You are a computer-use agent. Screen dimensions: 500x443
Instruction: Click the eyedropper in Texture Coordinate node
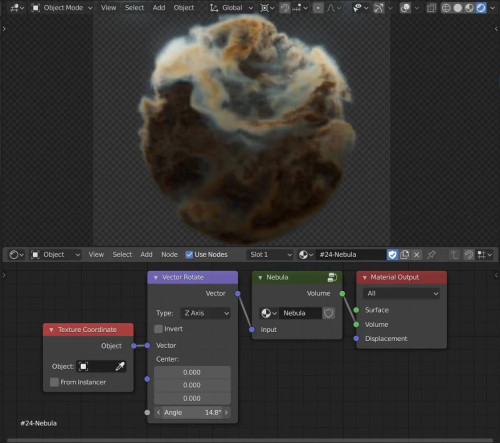[120, 367]
